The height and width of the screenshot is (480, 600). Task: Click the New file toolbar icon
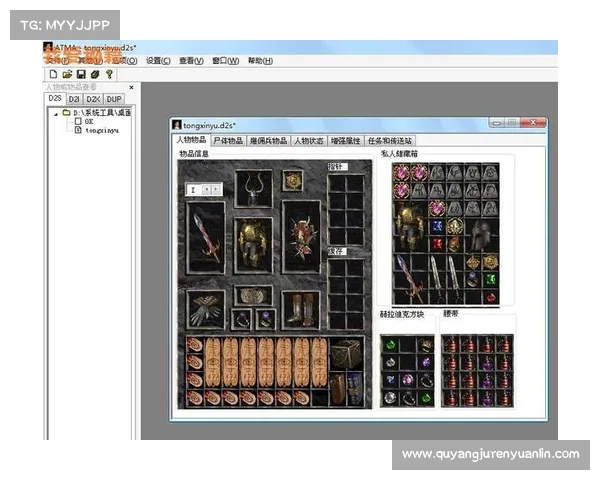tap(53, 74)
